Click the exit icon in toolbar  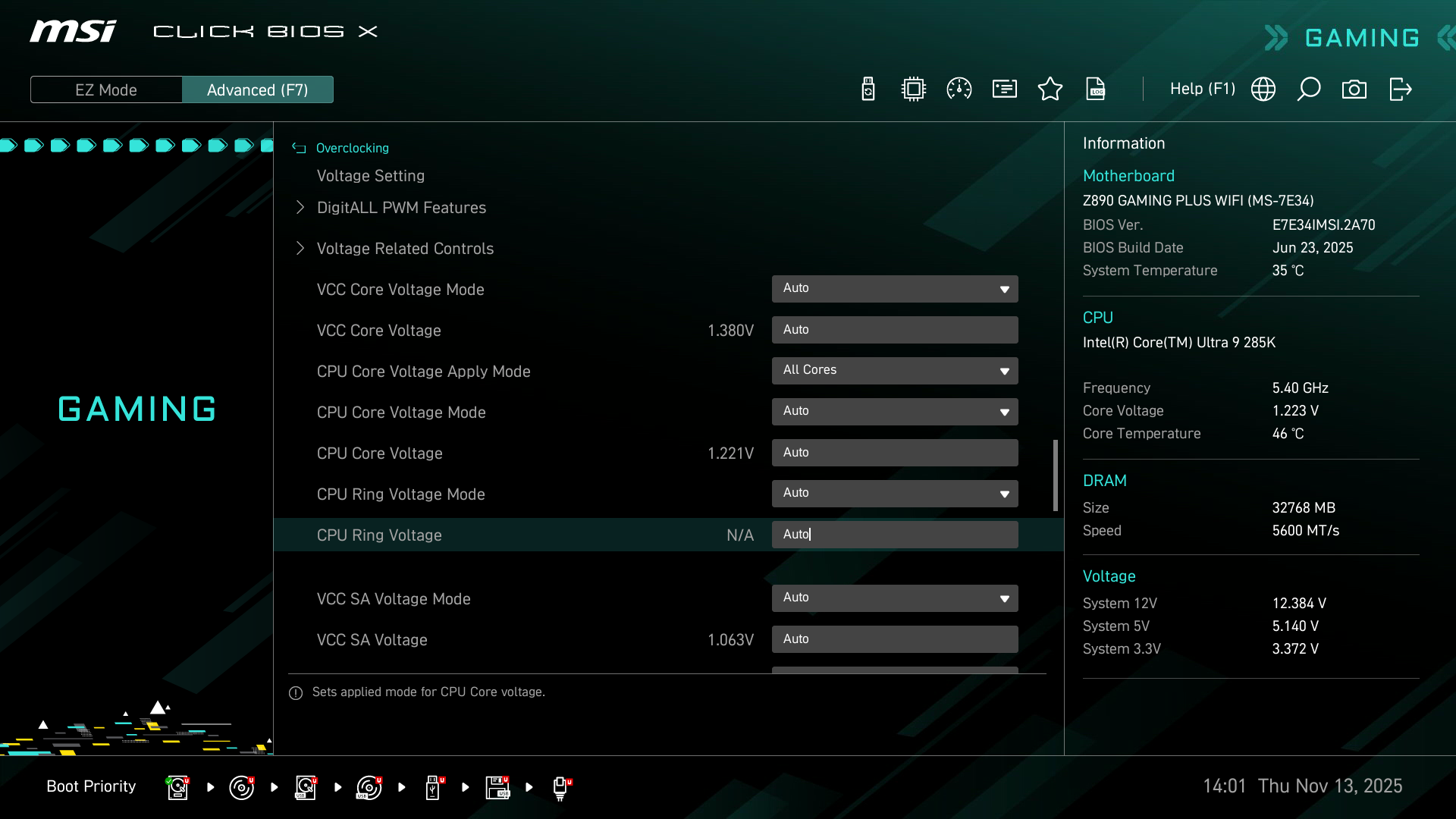[x=1400, y=89]
